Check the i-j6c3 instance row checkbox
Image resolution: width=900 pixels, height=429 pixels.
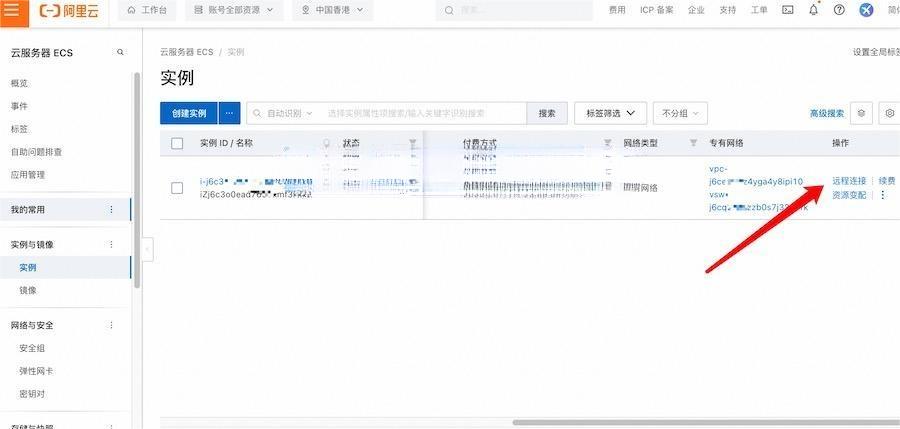(x=177, y=188)
